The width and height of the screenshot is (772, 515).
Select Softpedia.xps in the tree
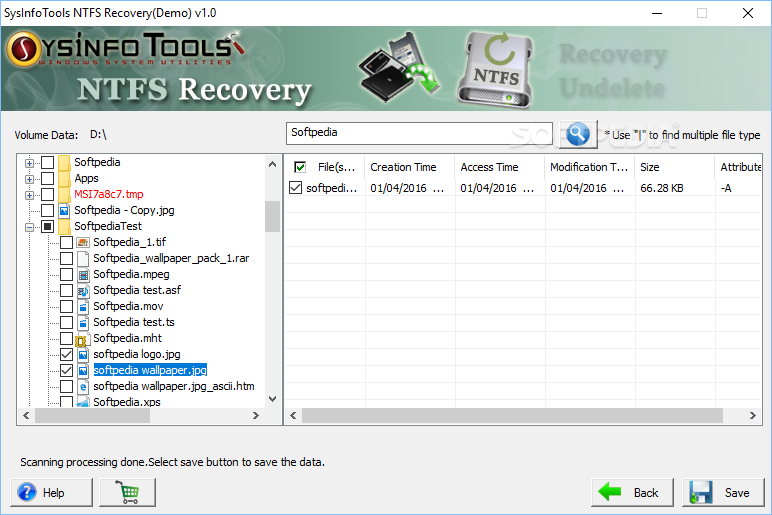point(127,402)
